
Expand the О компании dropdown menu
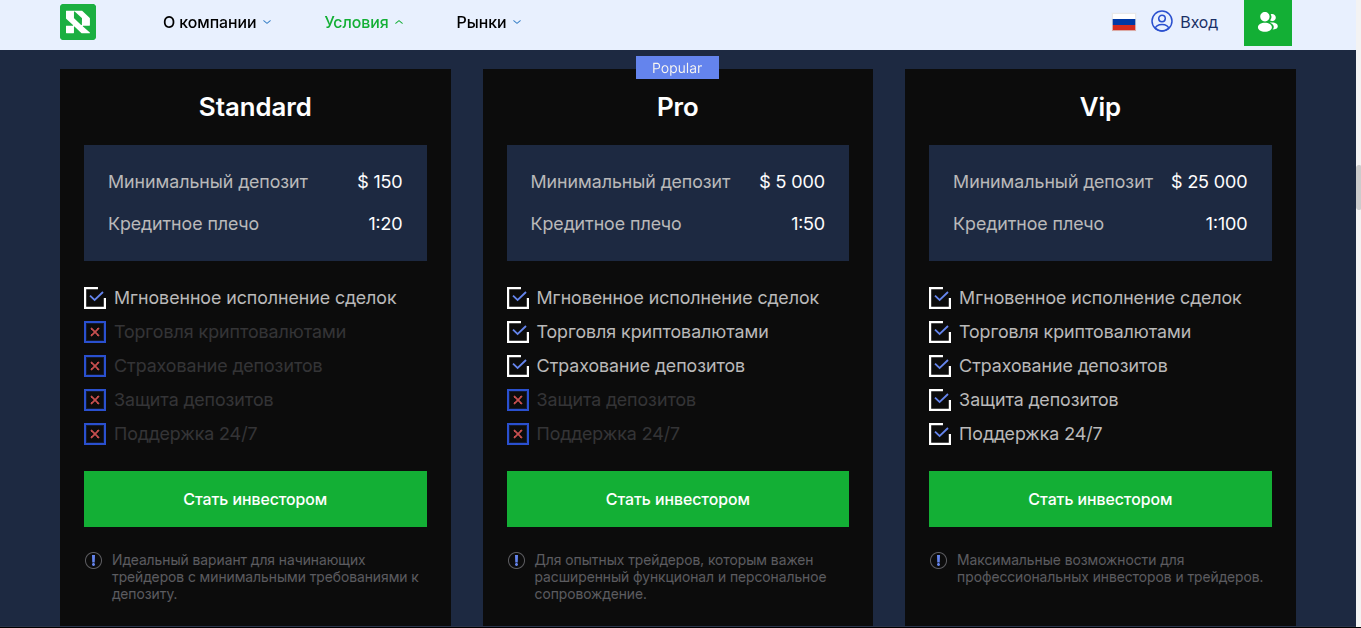coord(217,22)
